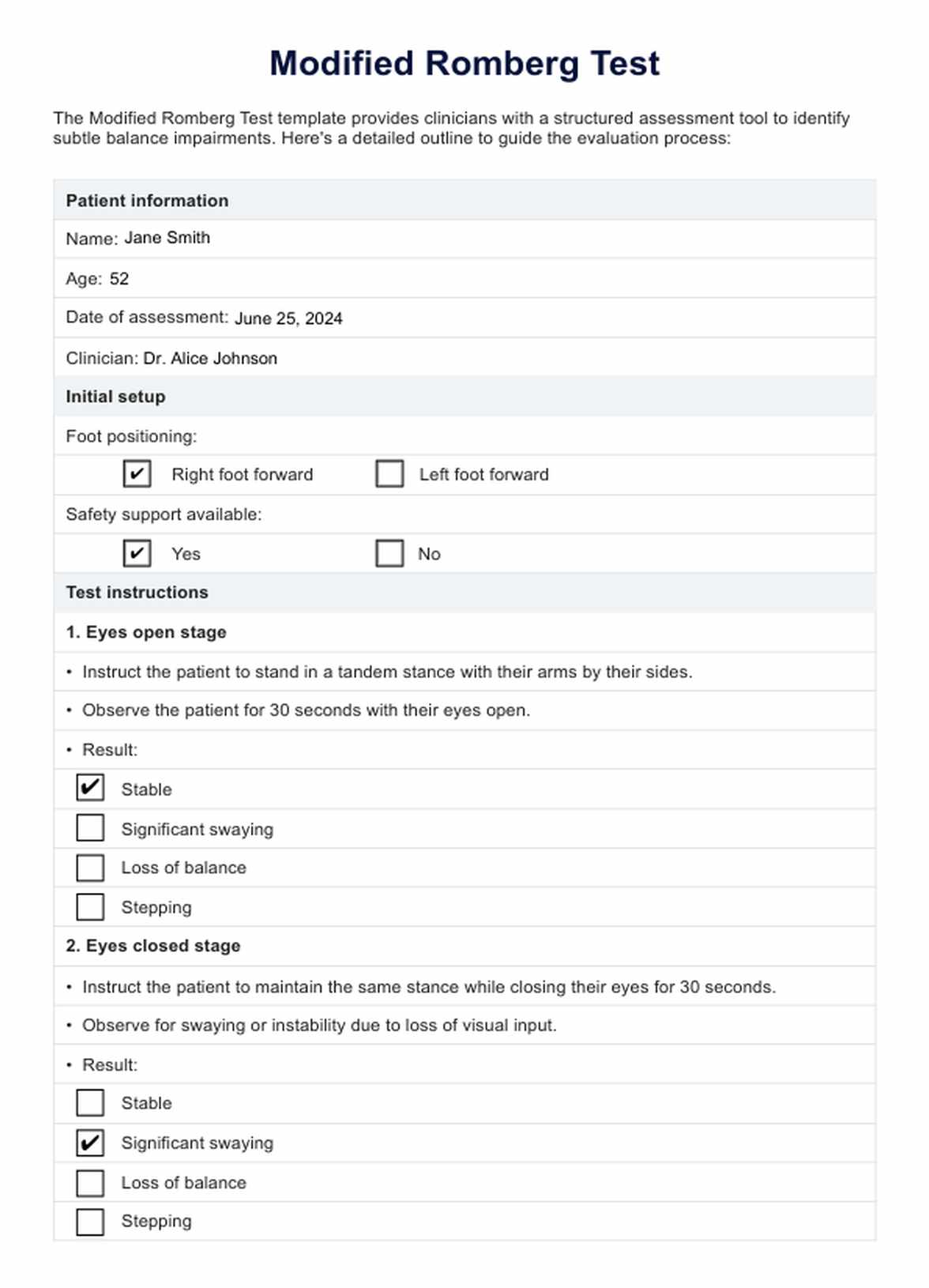
Task: Check Stepping under Eyes open stage
Action: coord(90,906)
